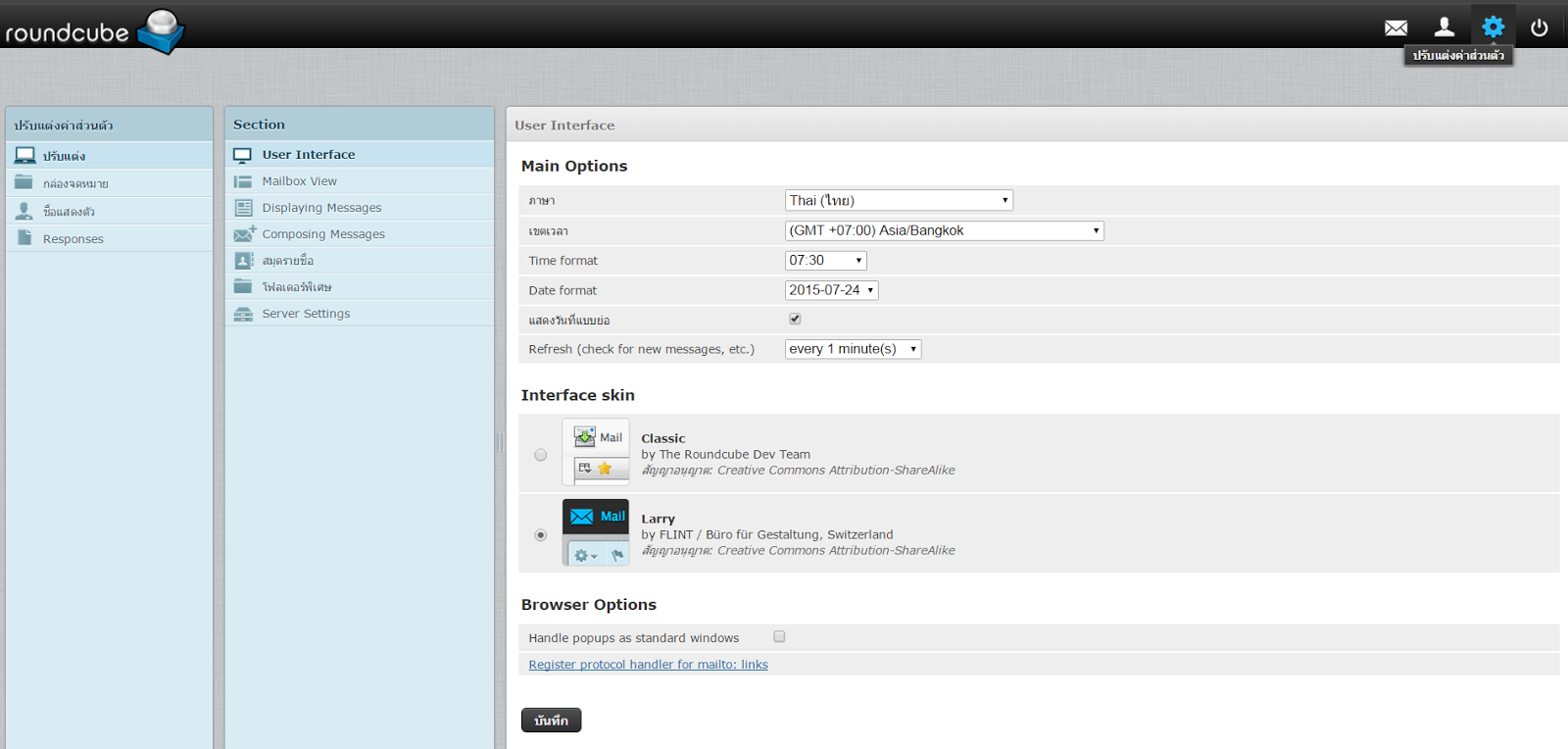Click the Composing Messages envelope icon
The width and height of the screenshot is (1568, 749).
pyautogui.click(x=244, y=234)
